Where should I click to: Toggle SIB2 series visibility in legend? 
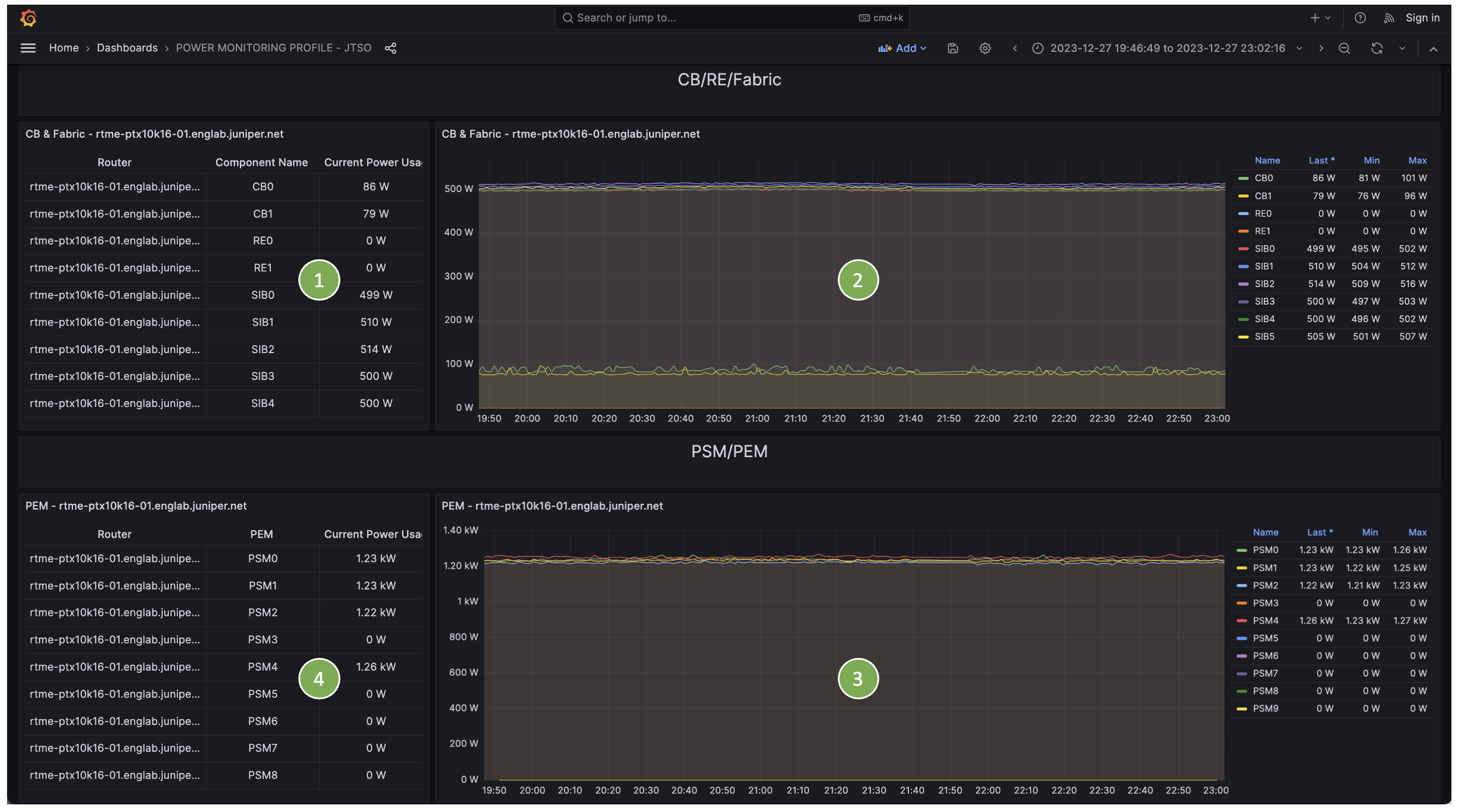tap(1265, 284)
